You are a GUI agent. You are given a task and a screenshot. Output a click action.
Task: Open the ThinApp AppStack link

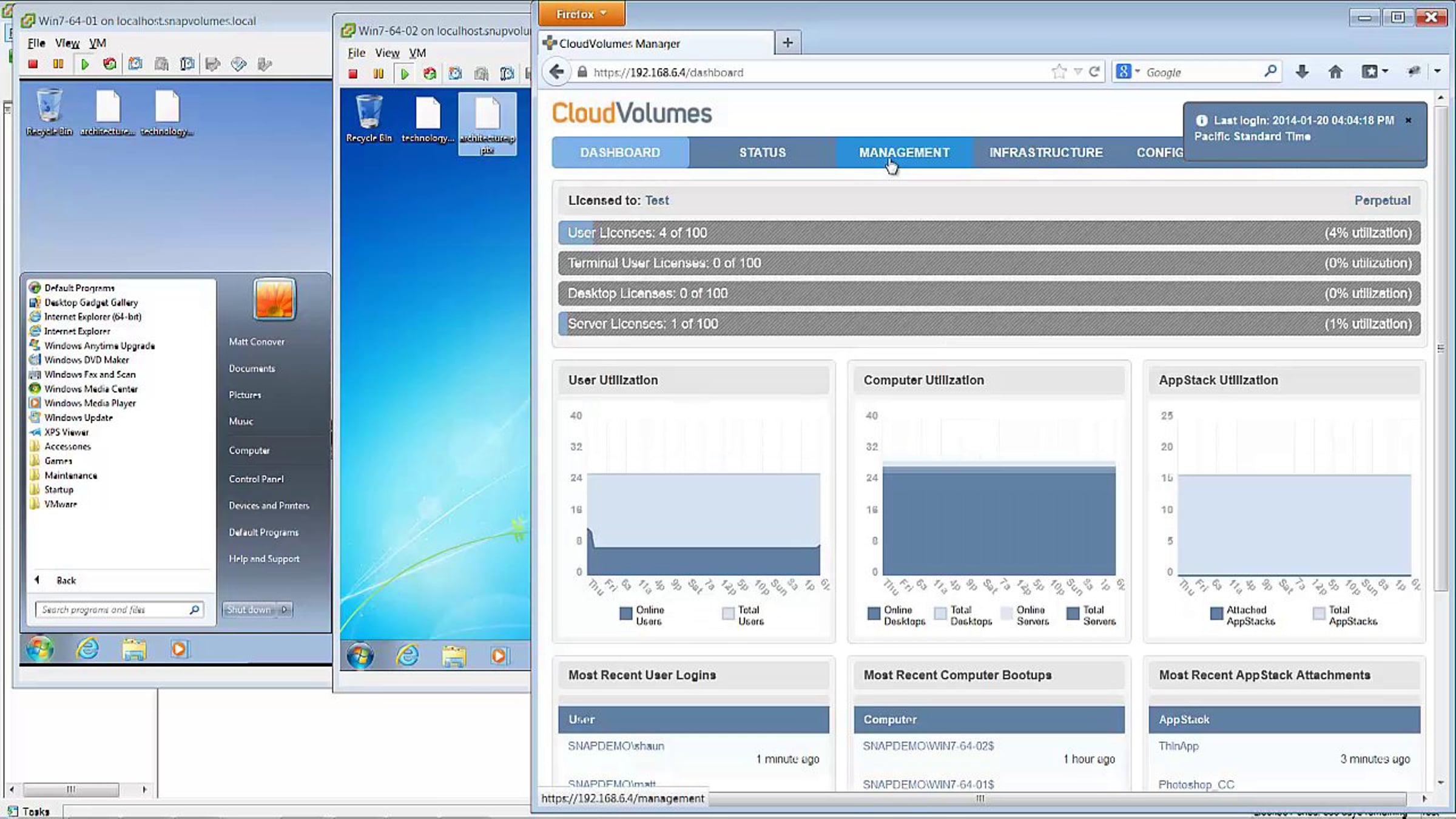click(x=1178, y=746)
